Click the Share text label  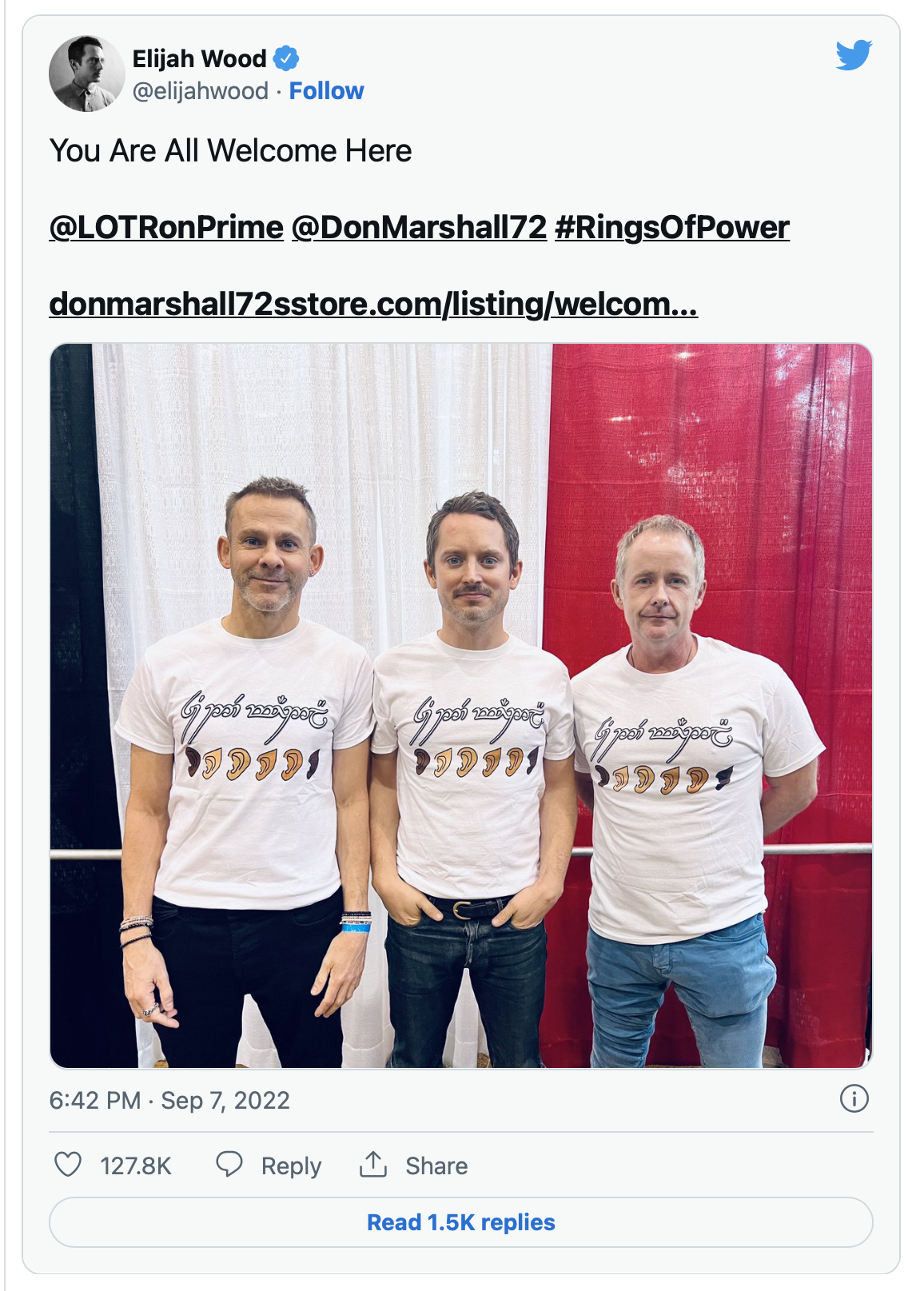pos(436,1165)
